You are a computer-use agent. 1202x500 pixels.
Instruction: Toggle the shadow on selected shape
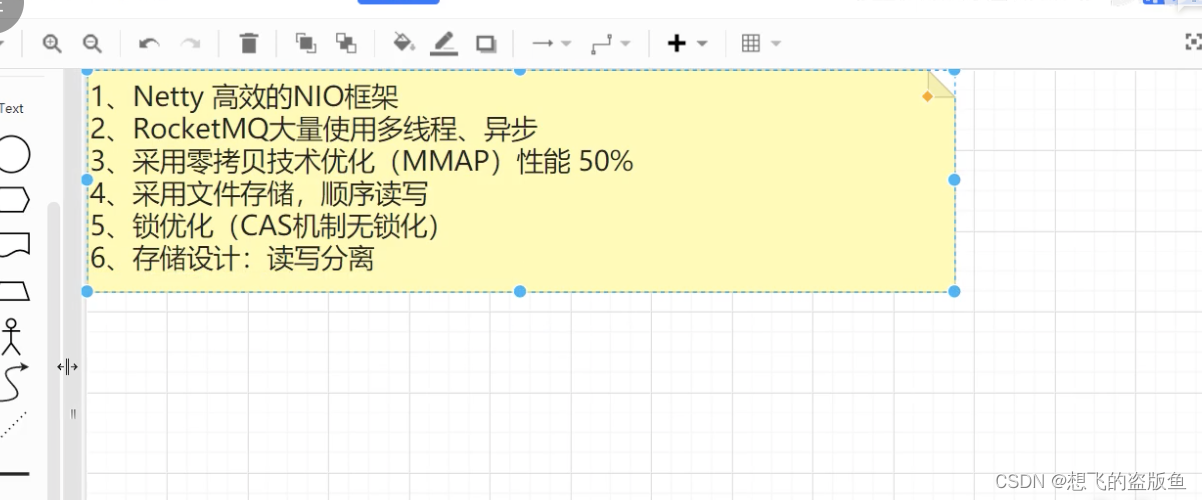pyautogui.click(x=486, y=43)
